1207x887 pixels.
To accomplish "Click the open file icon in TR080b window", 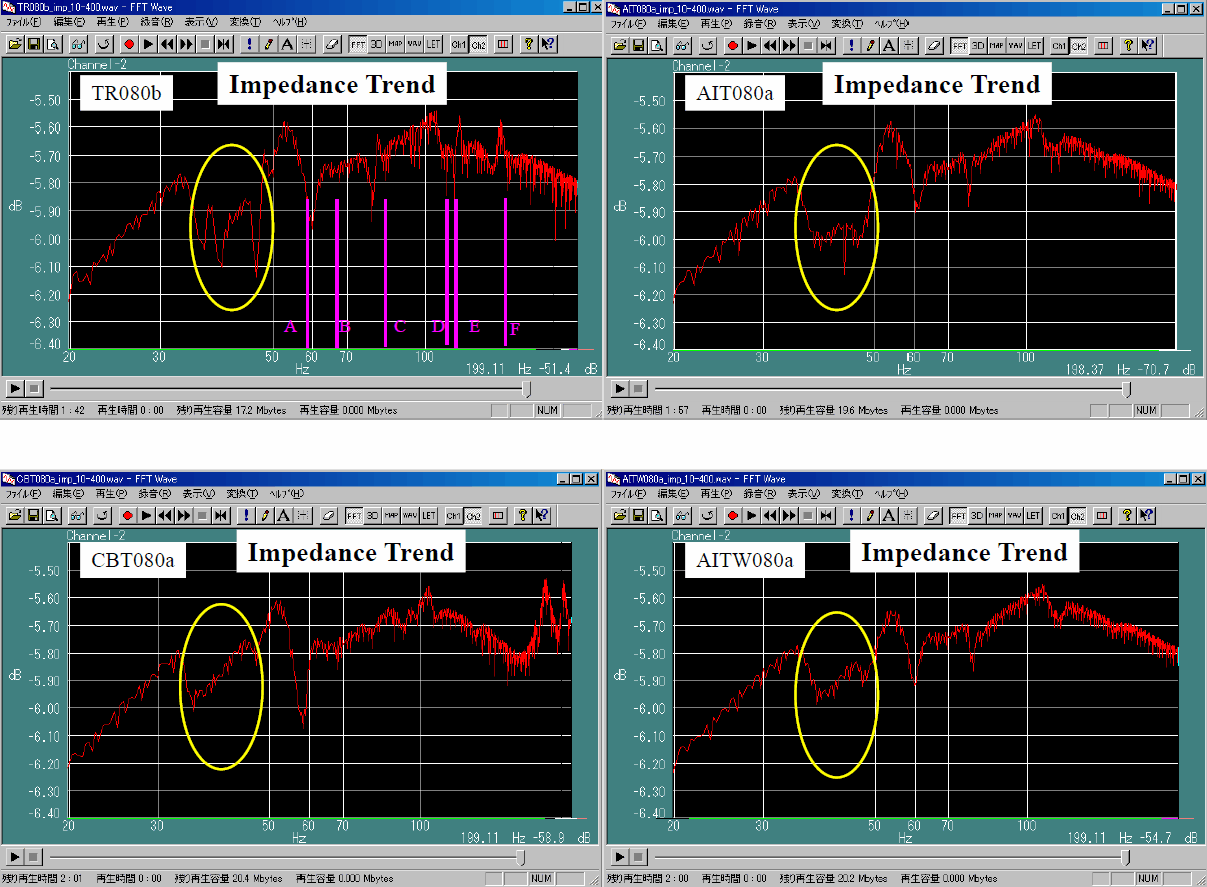I will tap(15, 44).
